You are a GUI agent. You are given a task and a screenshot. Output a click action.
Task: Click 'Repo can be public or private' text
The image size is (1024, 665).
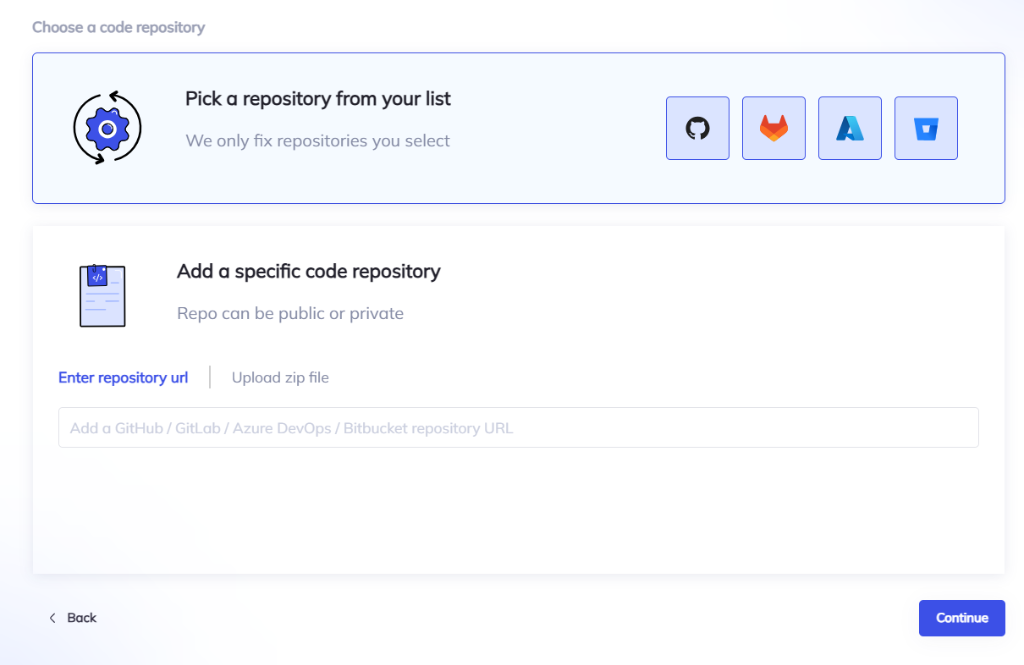coord(290,314)
